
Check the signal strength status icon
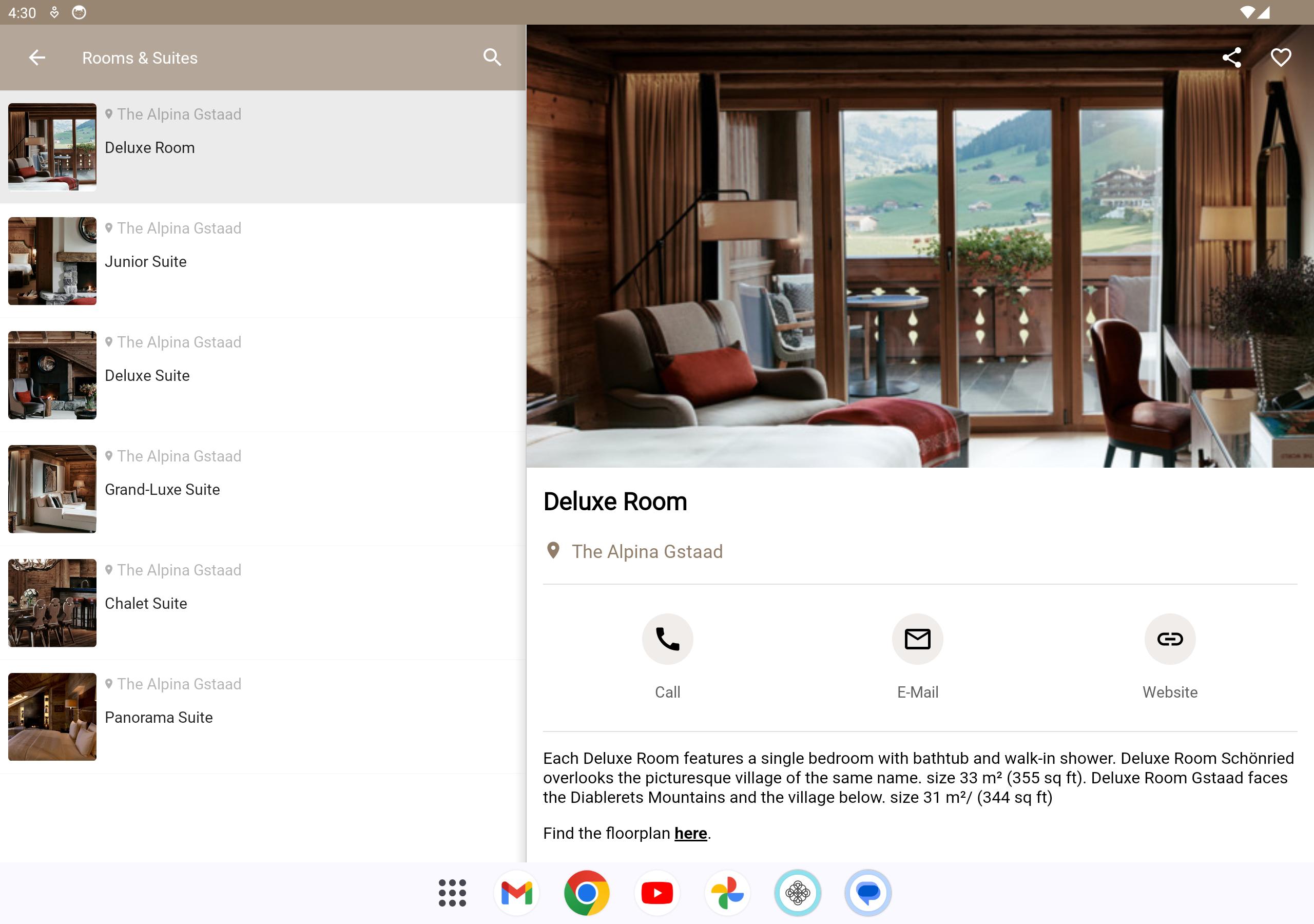(x=1264, y=12)
